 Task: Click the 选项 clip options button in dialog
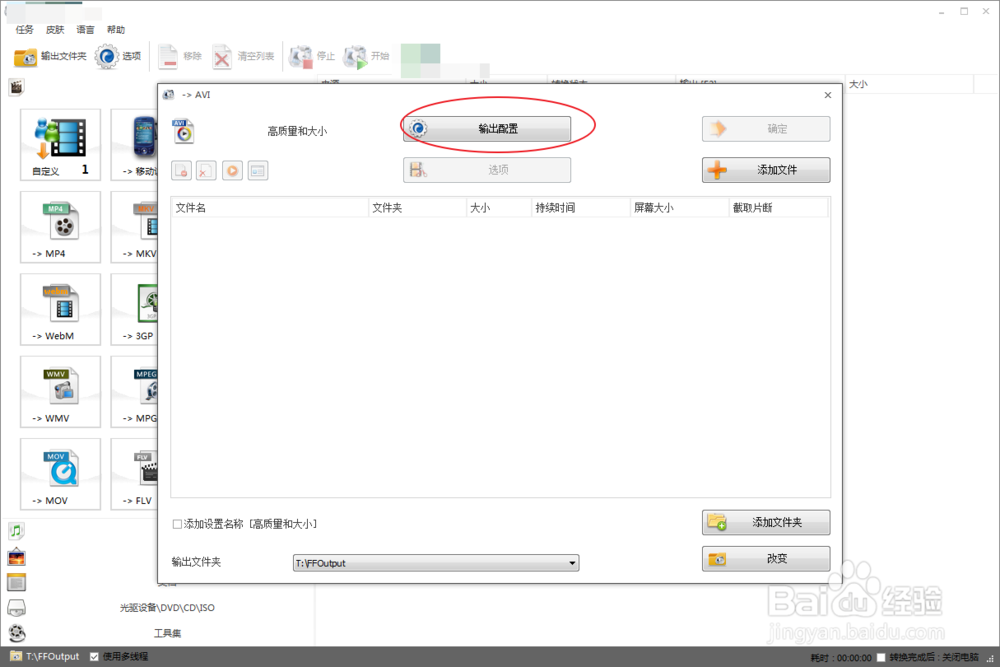(487, 170)
